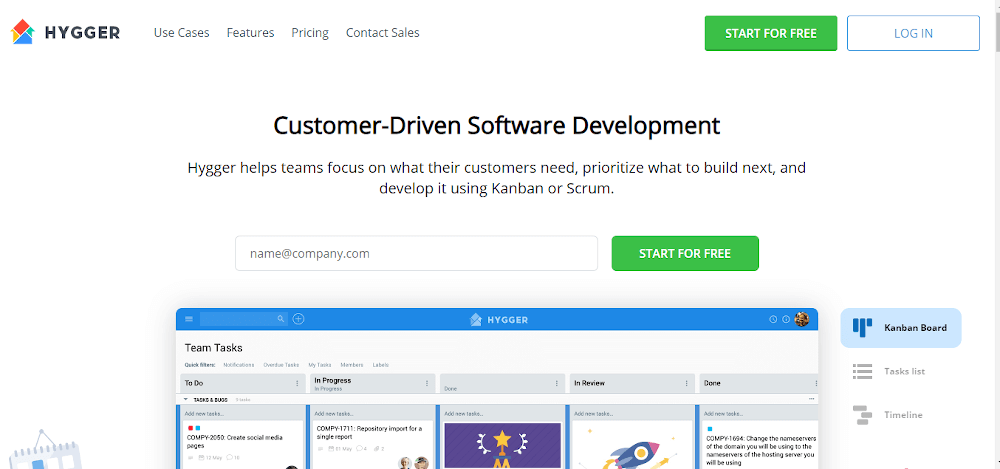Click the comments icon on the COMPY-1711 card
Image resolution: width=1000 pixels, height=469 pixels.
(360, 449)
